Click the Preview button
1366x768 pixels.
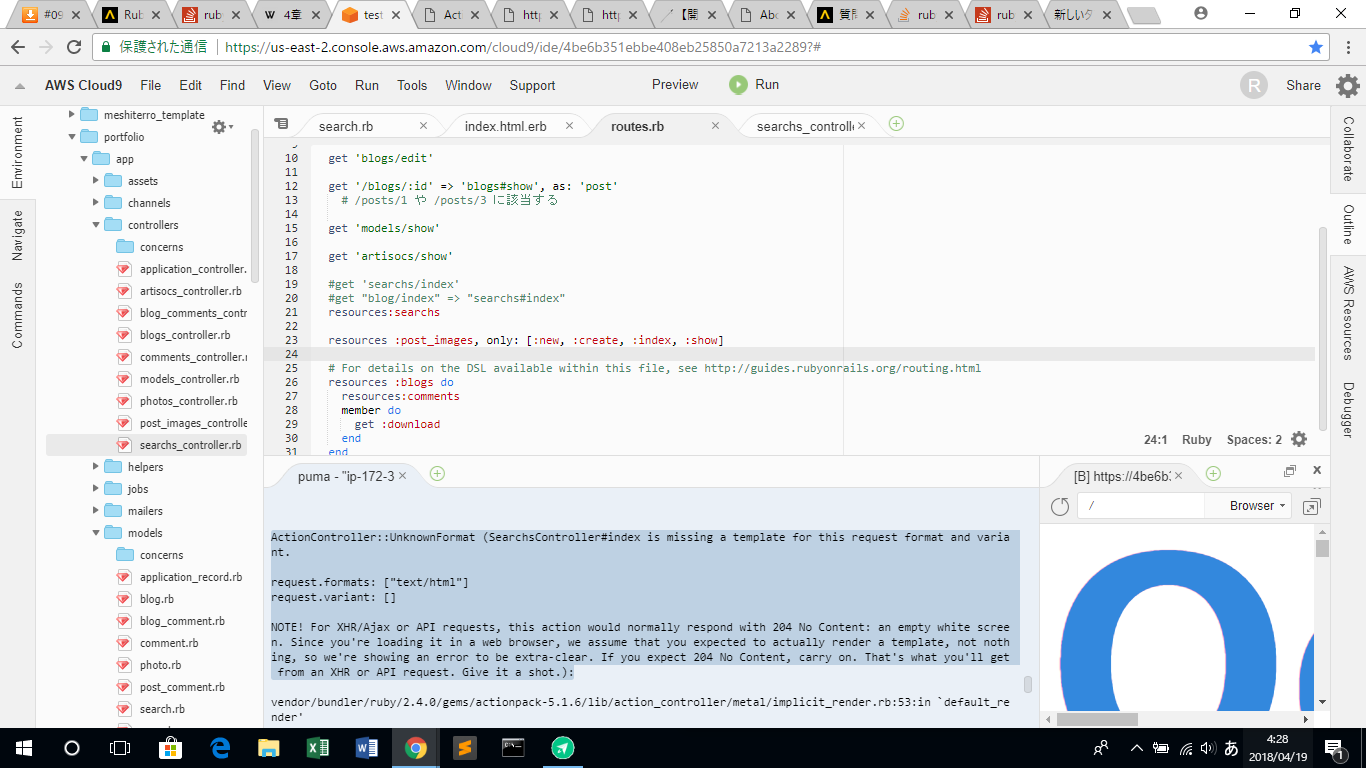[x=675, y=85]
